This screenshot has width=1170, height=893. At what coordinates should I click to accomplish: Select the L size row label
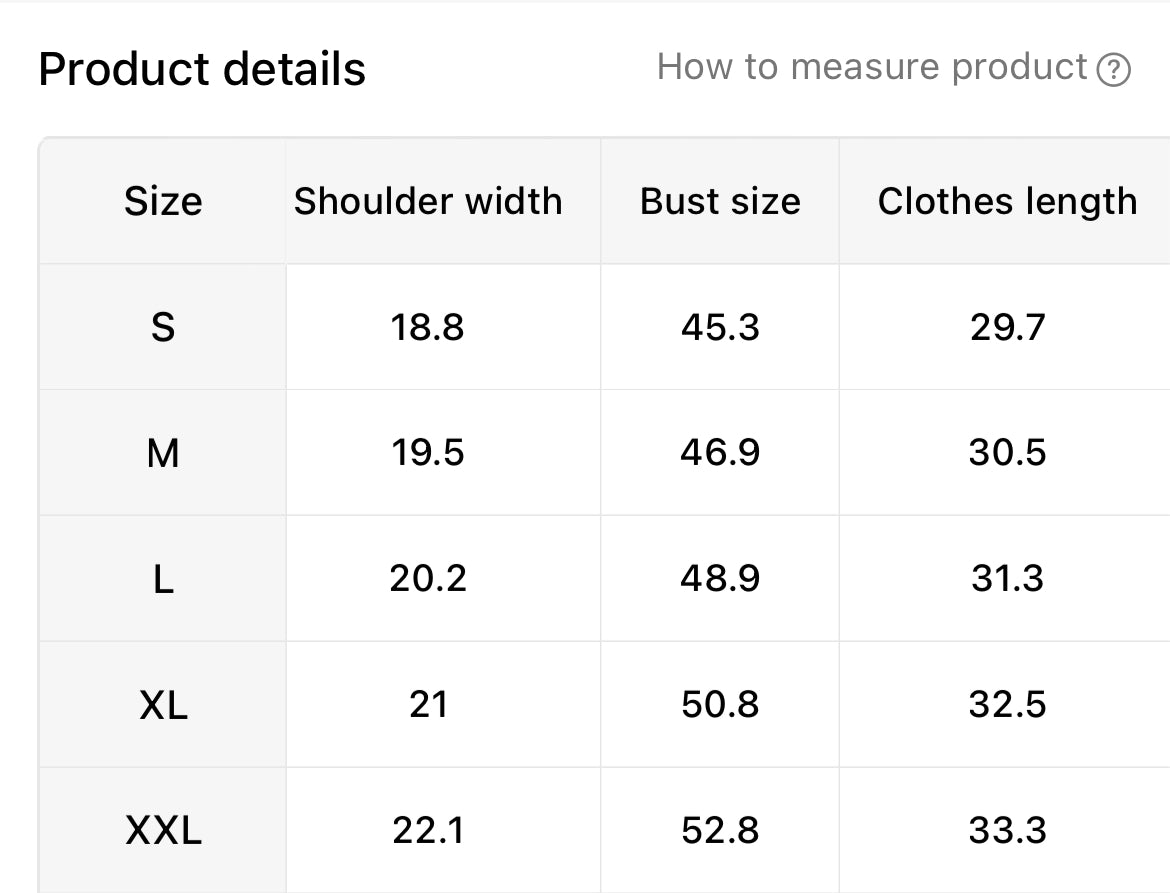pos(163,579)
